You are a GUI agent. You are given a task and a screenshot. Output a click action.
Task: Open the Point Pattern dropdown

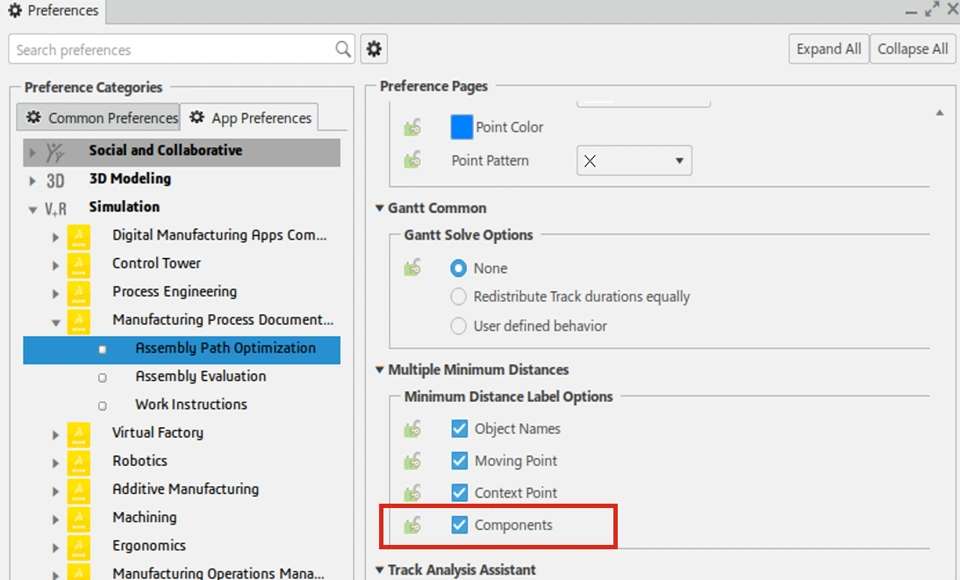tap(634, 161)
